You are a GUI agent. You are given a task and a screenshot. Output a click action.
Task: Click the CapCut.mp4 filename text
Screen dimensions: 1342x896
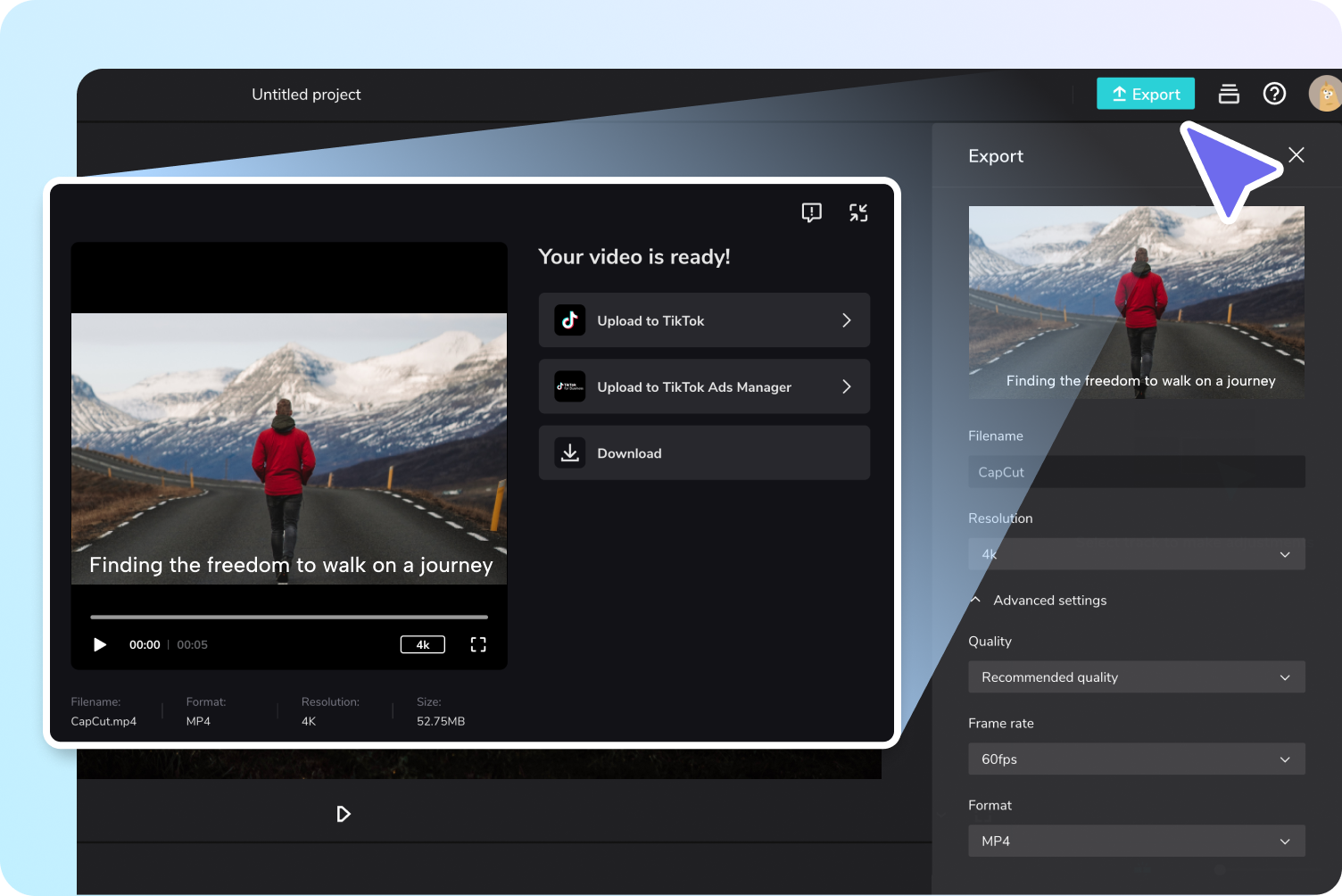(104, 721)
